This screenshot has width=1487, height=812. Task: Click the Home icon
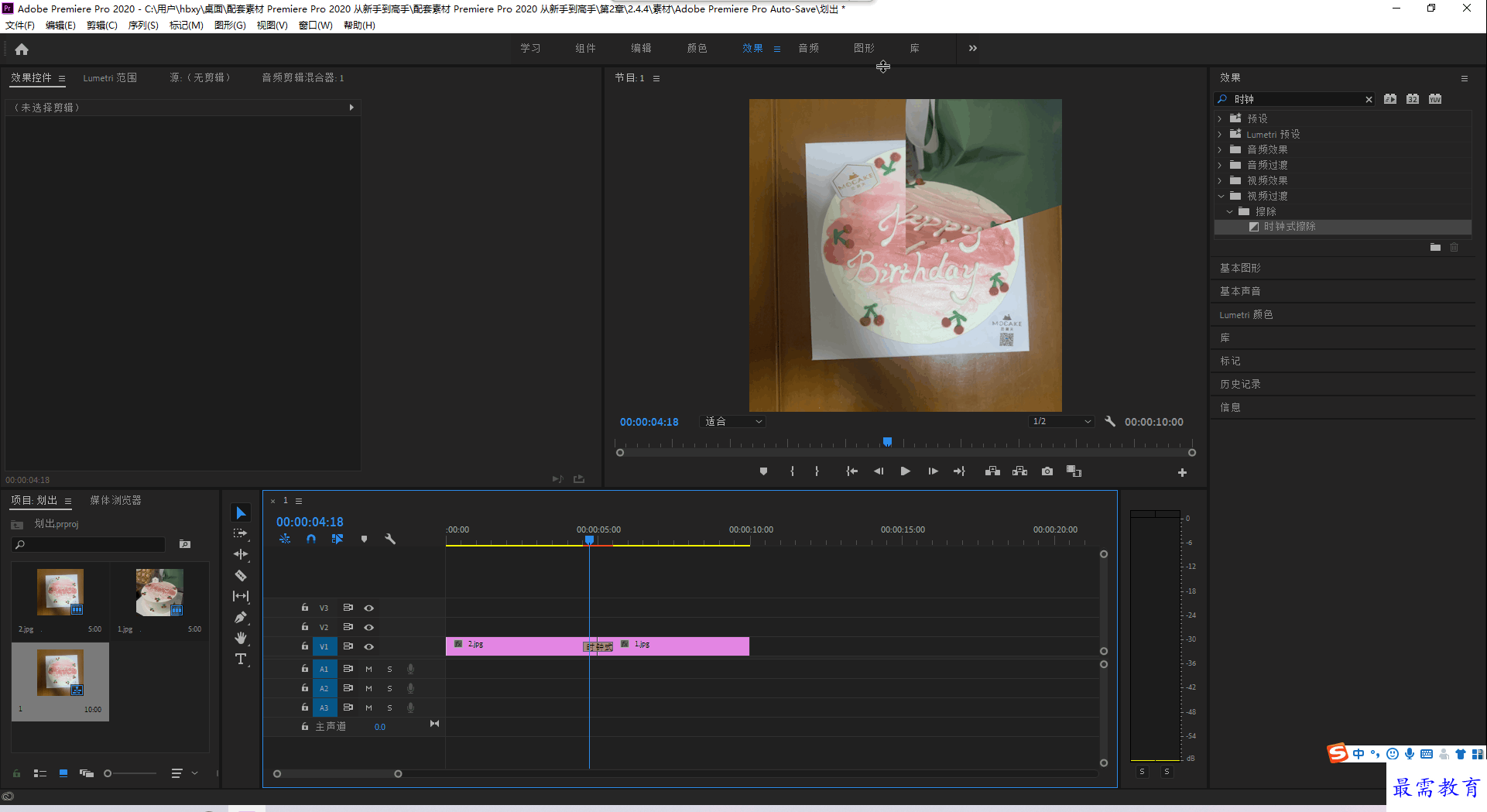pyautogui.click(x=22, y=50)
